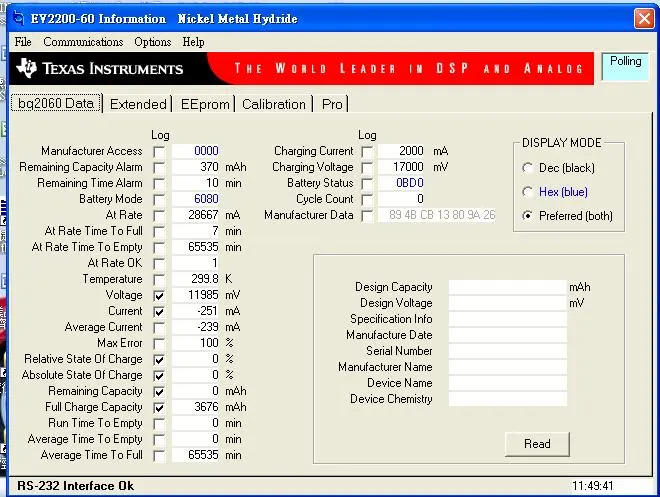Uncheck the Remaining Capacity log checkbox
660x497 pixels.
coord(159,391)
